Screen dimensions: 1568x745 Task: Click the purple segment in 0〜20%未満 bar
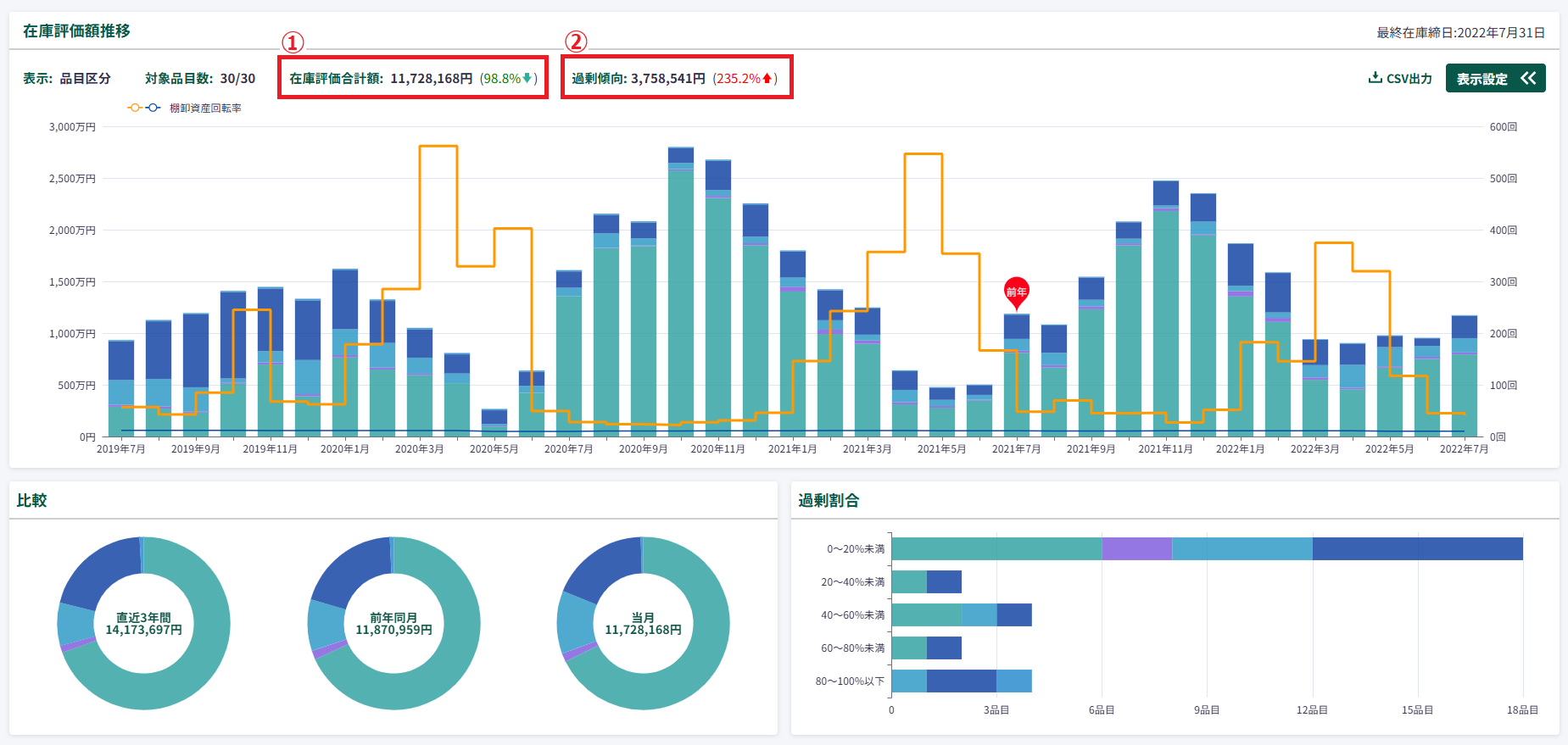1136,549
